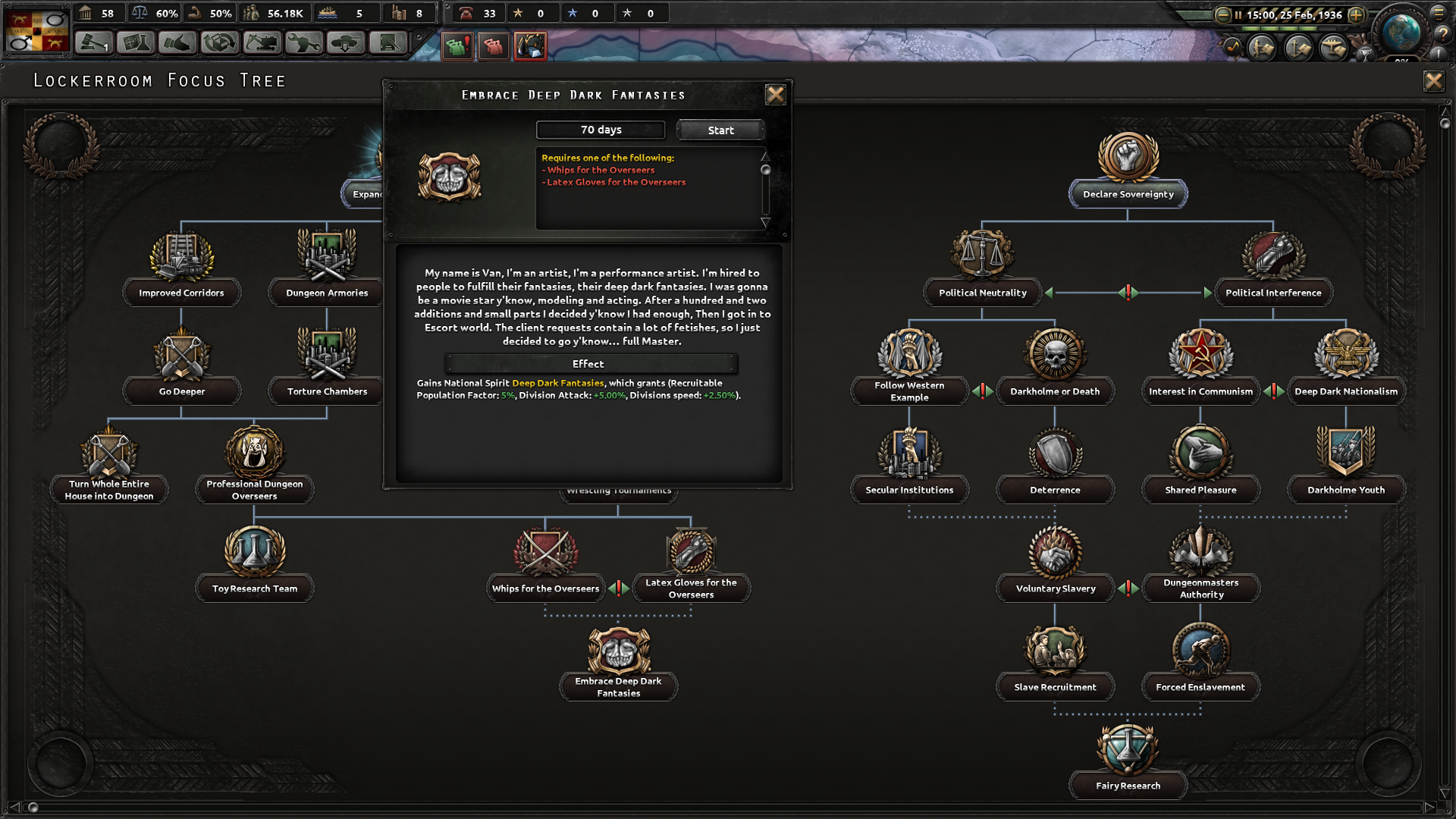Select the Go Deeper shovels icon
This screenshot has height=819, width=1456.
point(182,353)
